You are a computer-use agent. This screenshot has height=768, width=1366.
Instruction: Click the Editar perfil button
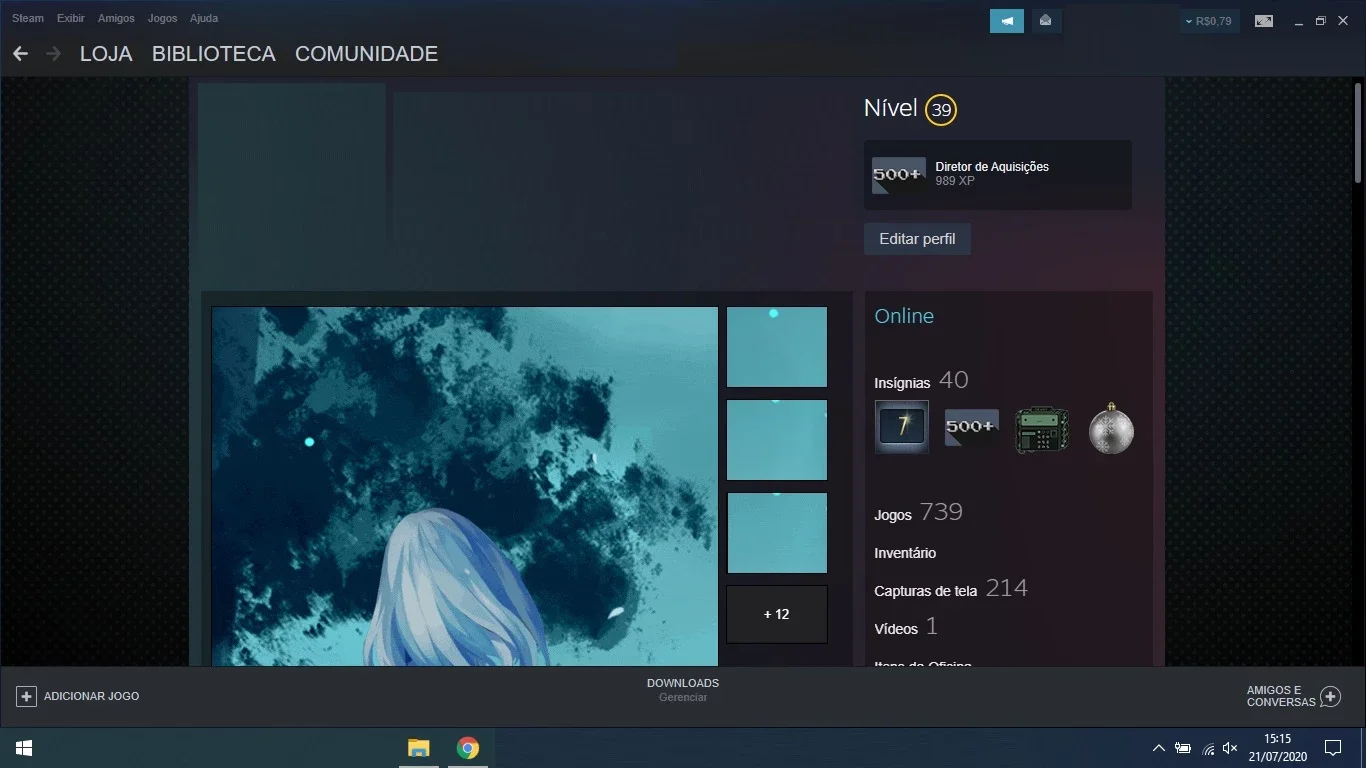(x=917, y=239)
